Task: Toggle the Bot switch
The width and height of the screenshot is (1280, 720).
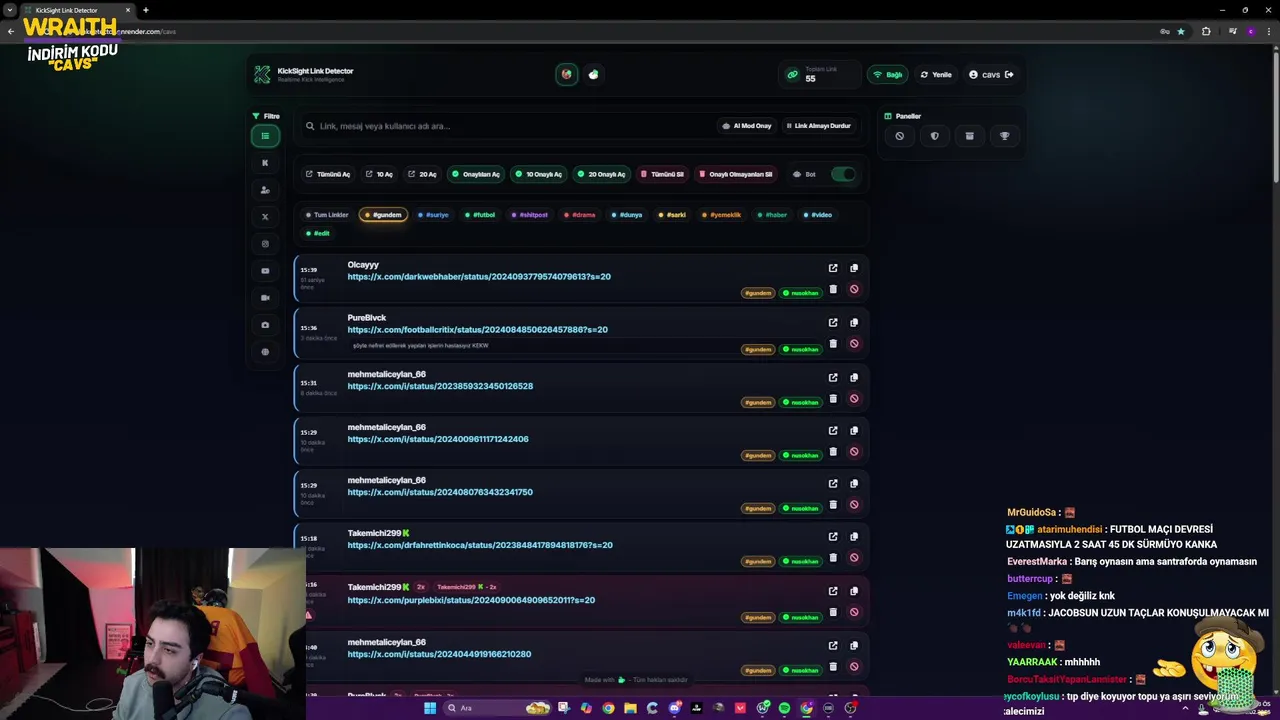Action: (x=843, y=174)
